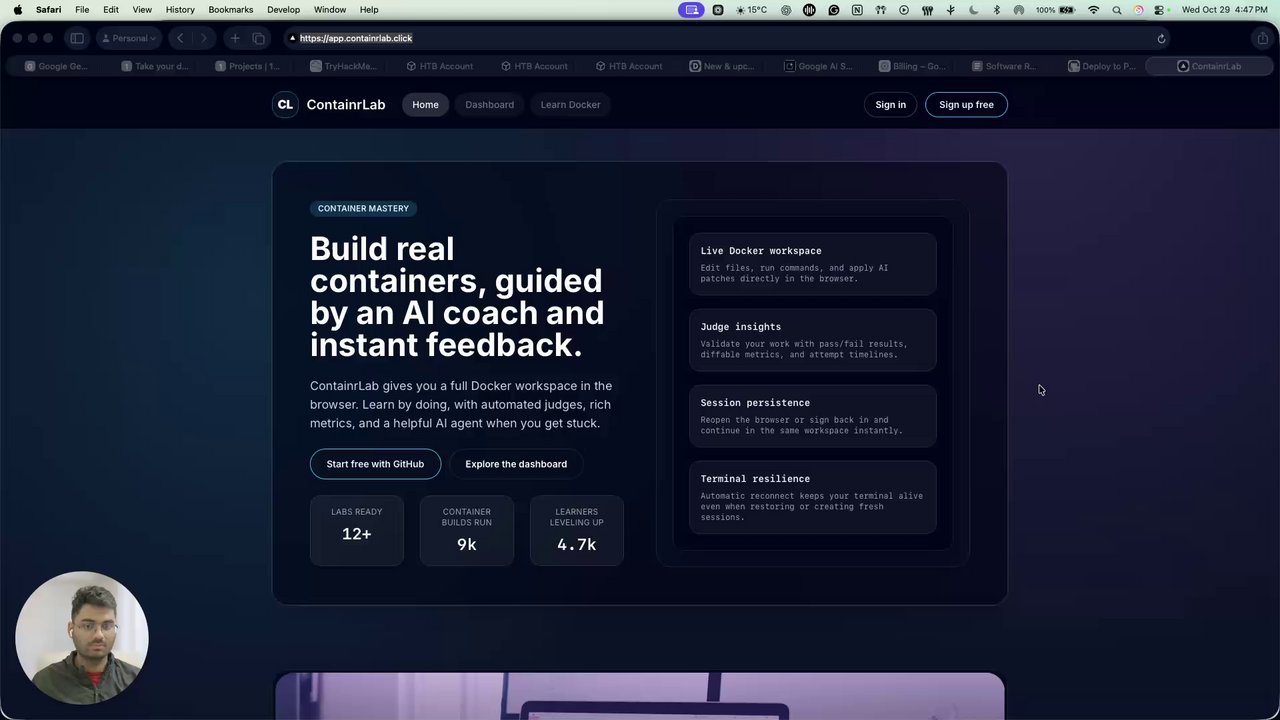Open the Grammarly menu bar icon
This screenshot has width=1280, height=720.
click(833, 10)
